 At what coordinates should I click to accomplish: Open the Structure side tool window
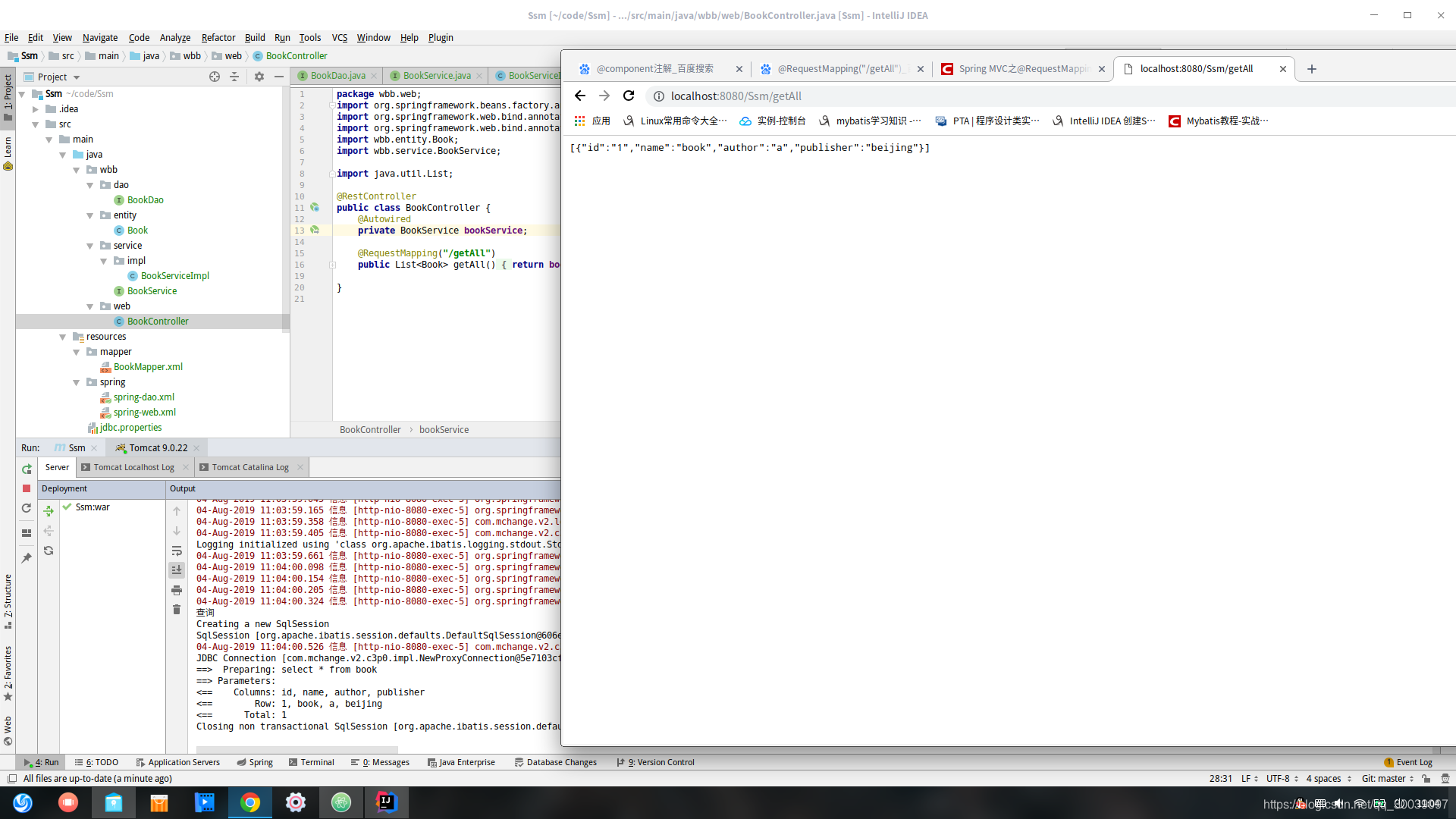8,601
